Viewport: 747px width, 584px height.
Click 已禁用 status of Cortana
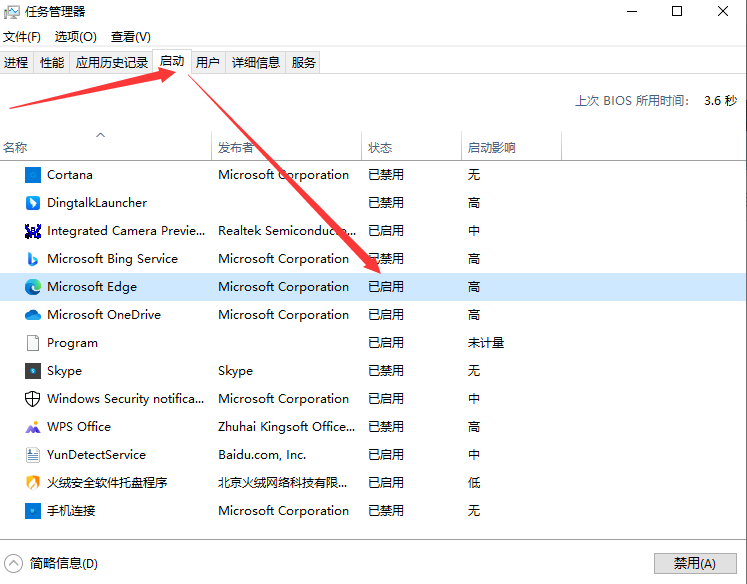pyautogui.click(x=386, y=175)
